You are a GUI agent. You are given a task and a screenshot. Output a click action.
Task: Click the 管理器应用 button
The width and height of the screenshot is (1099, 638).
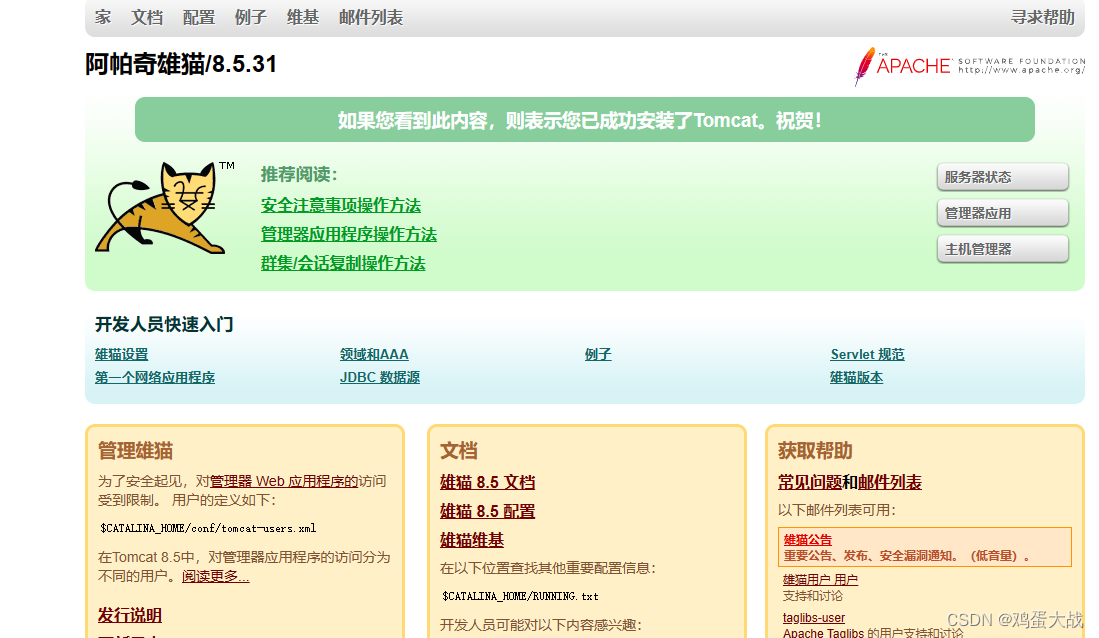(1002, 213)
